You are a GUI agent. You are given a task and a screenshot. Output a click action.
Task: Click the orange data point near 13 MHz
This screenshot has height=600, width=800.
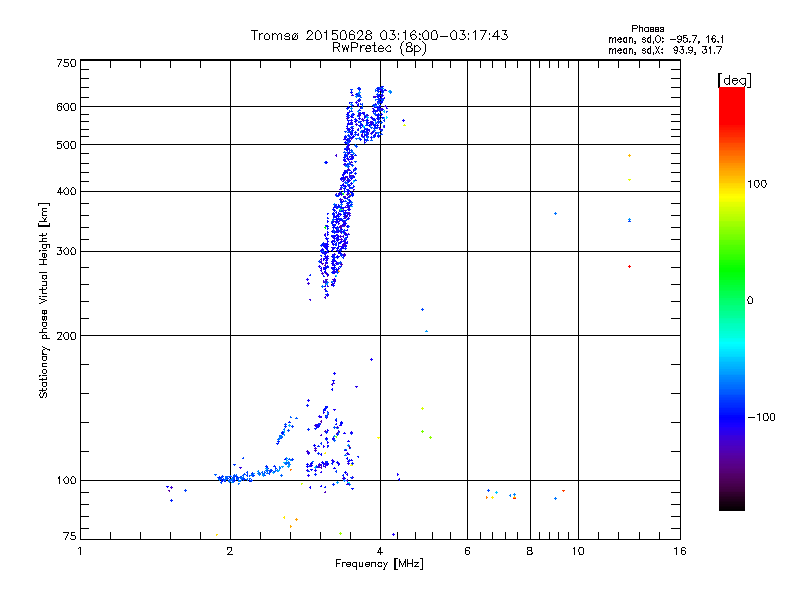(629, 155)
